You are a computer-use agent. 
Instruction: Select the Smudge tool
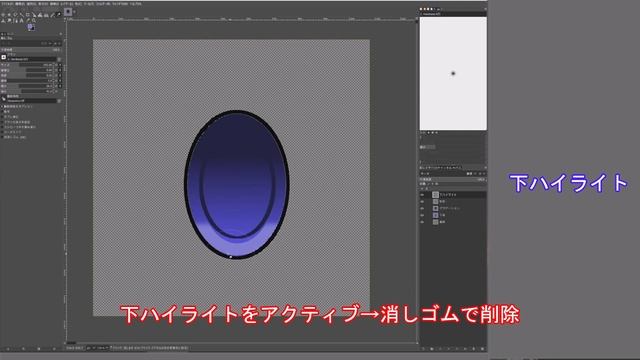point(9,21)
